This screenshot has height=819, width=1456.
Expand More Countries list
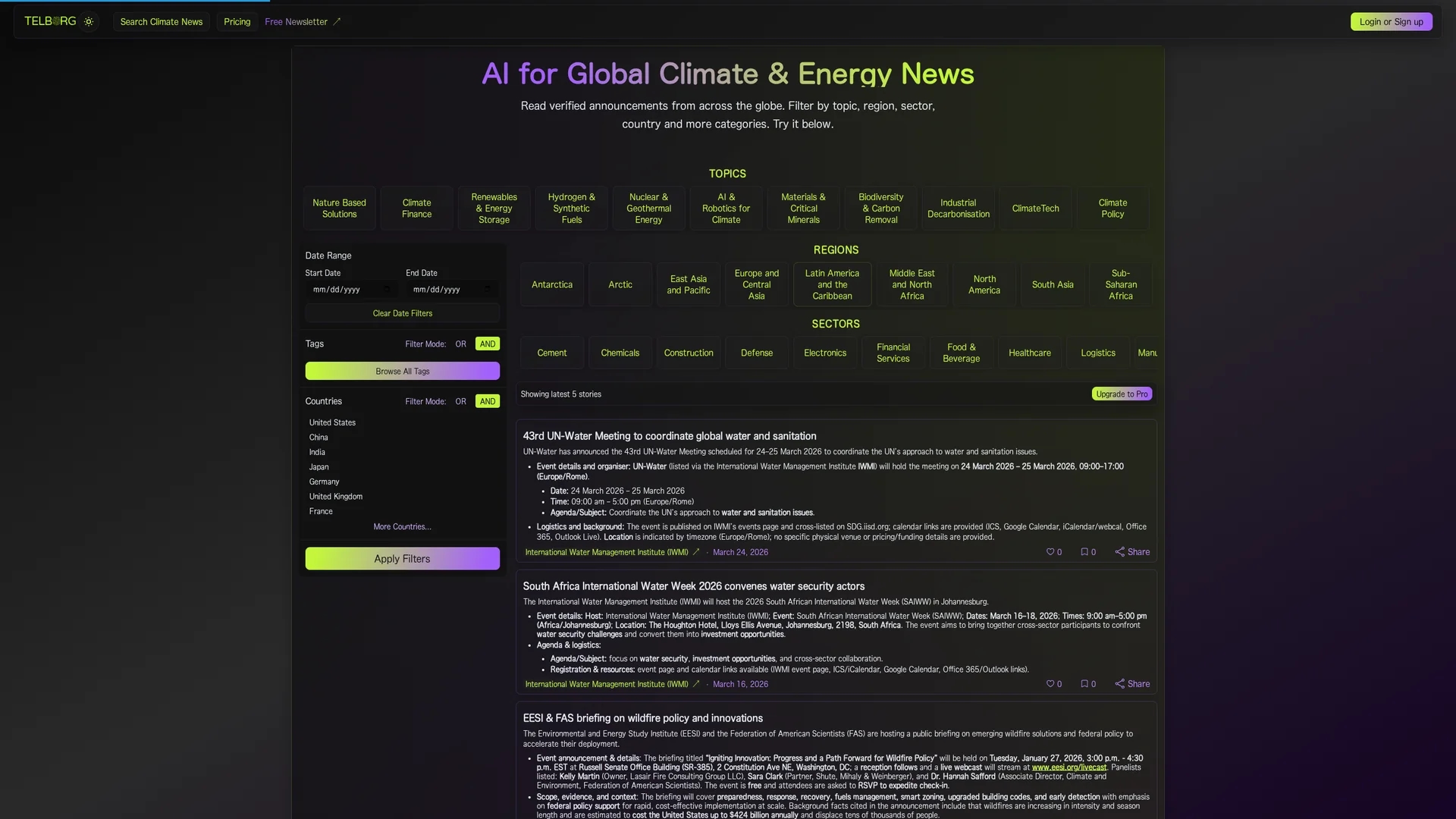point(402,527)
